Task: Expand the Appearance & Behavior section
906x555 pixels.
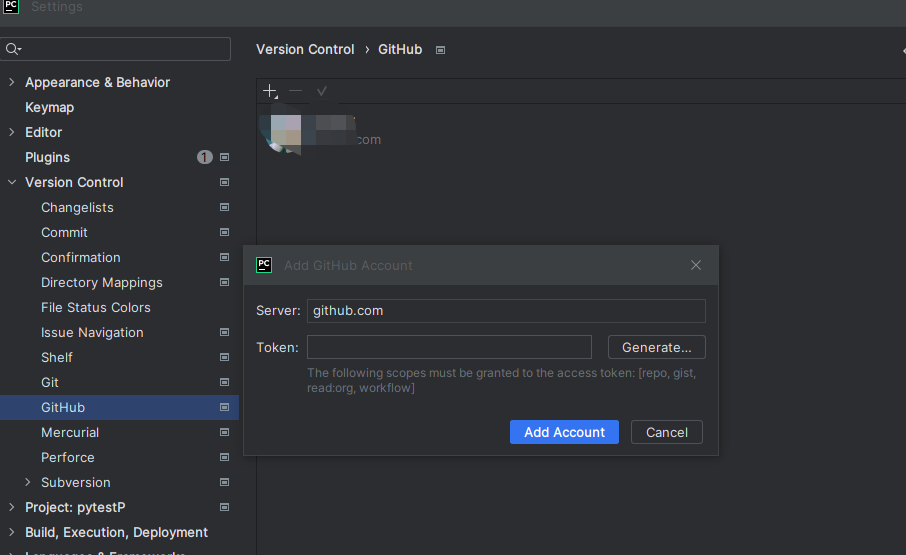Action: tap(12, 82)
